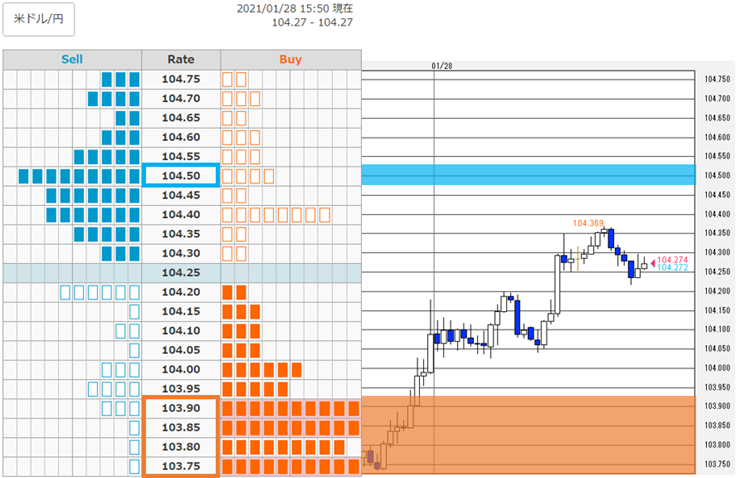Click the 103.90 rate cell
This screenshot has height=478, width=736.
pyautogui.click(x=181, y=408)
